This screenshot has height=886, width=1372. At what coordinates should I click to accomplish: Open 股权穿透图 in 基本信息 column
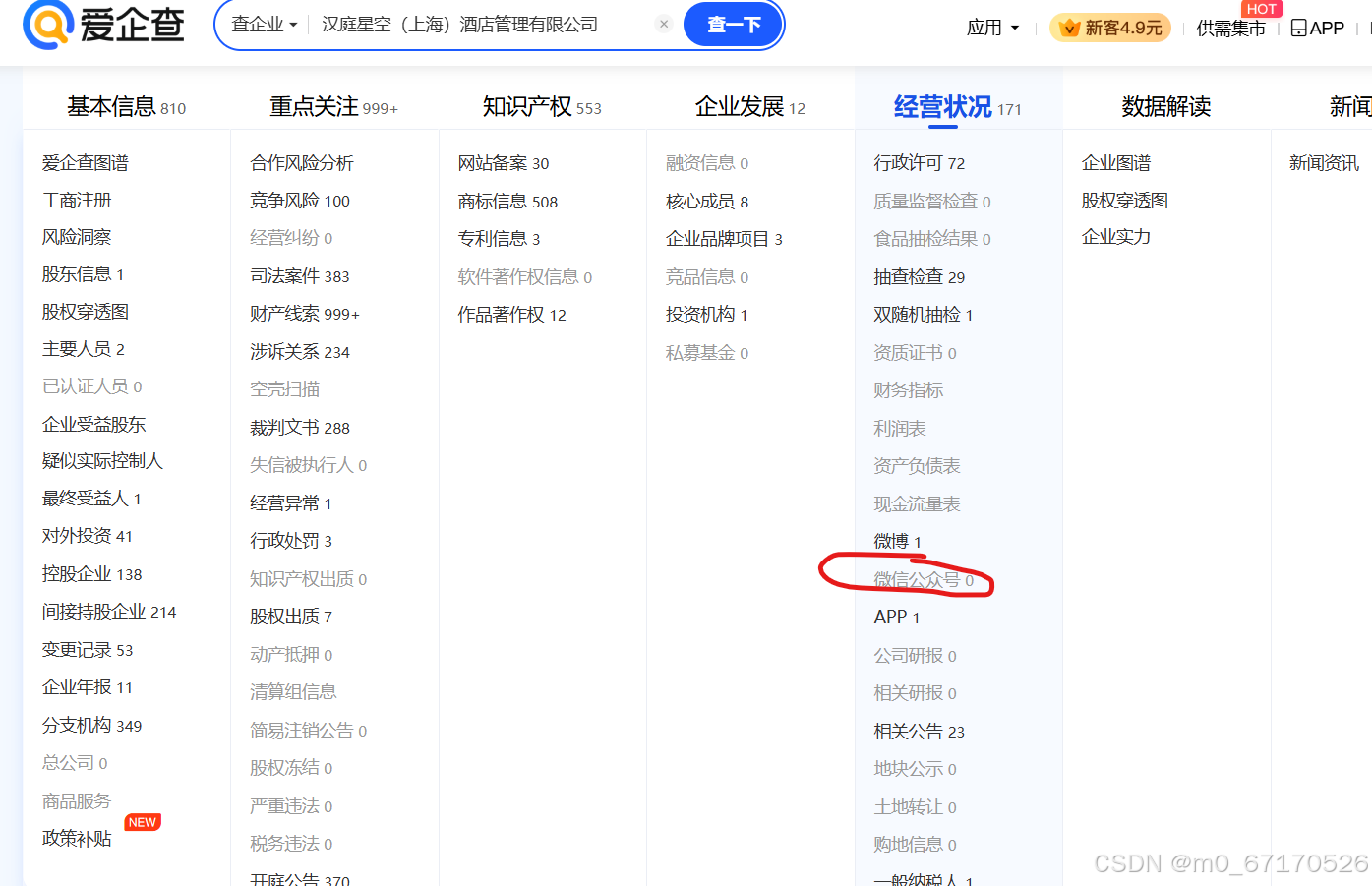tap(86, 312)
